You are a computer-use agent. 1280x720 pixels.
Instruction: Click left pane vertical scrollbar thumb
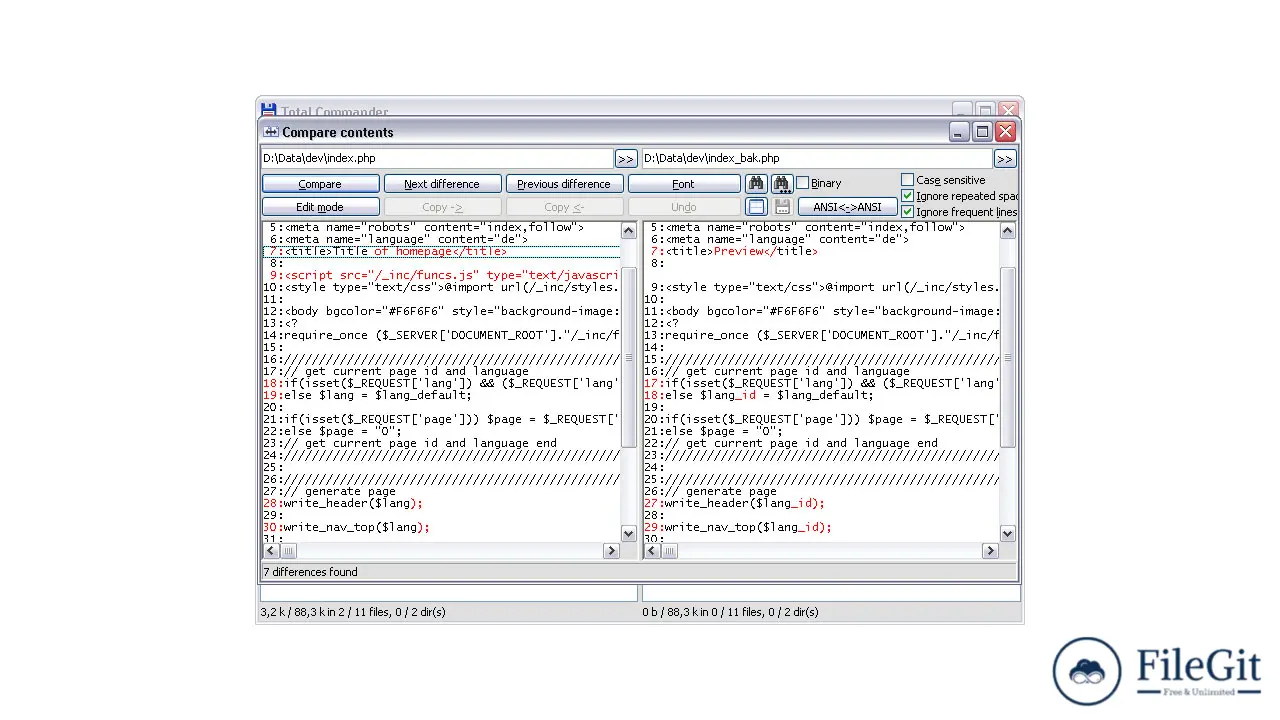pyautogui.click(x=629, y=357)
